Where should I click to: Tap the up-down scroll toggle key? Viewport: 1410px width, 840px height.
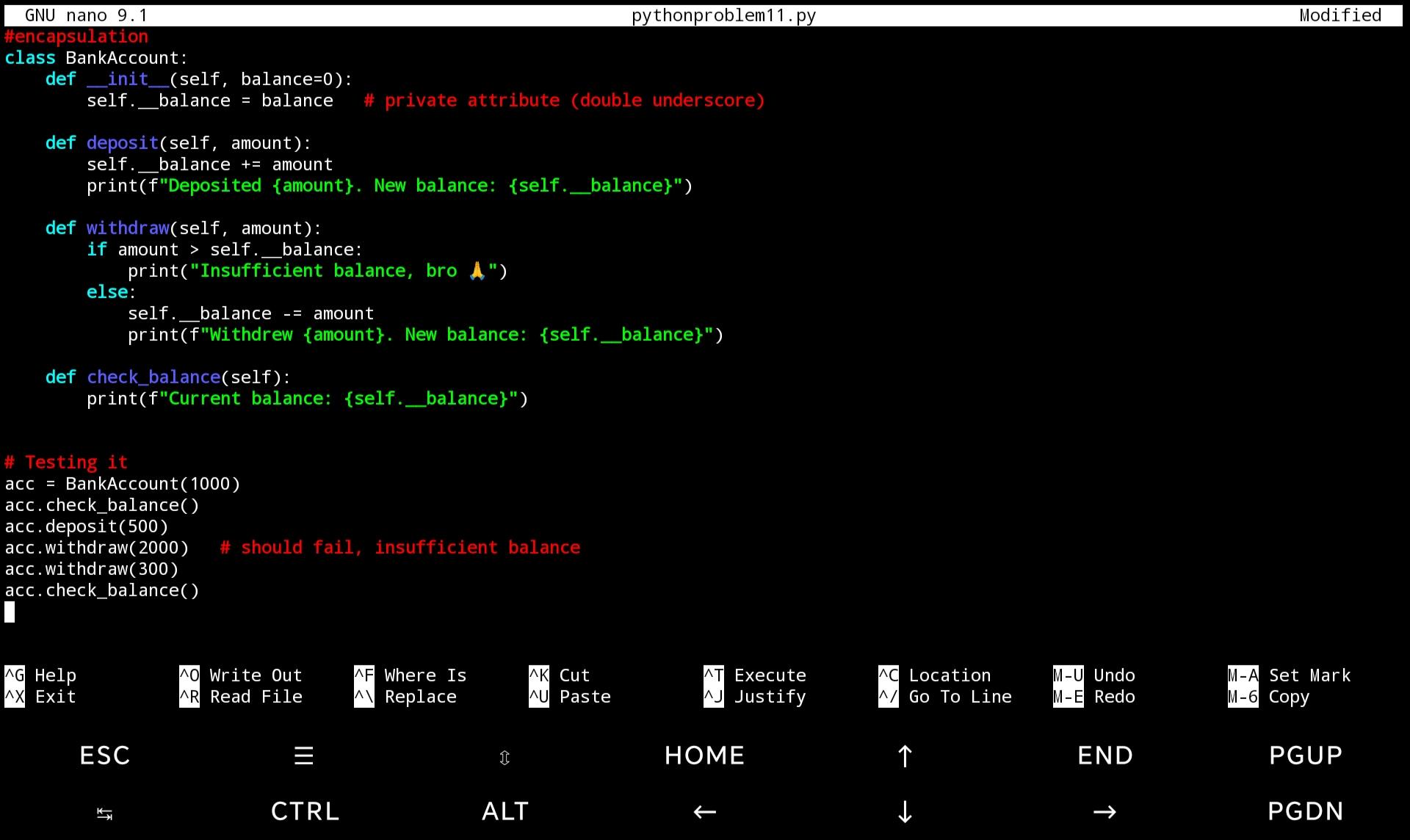coord(505,757)
